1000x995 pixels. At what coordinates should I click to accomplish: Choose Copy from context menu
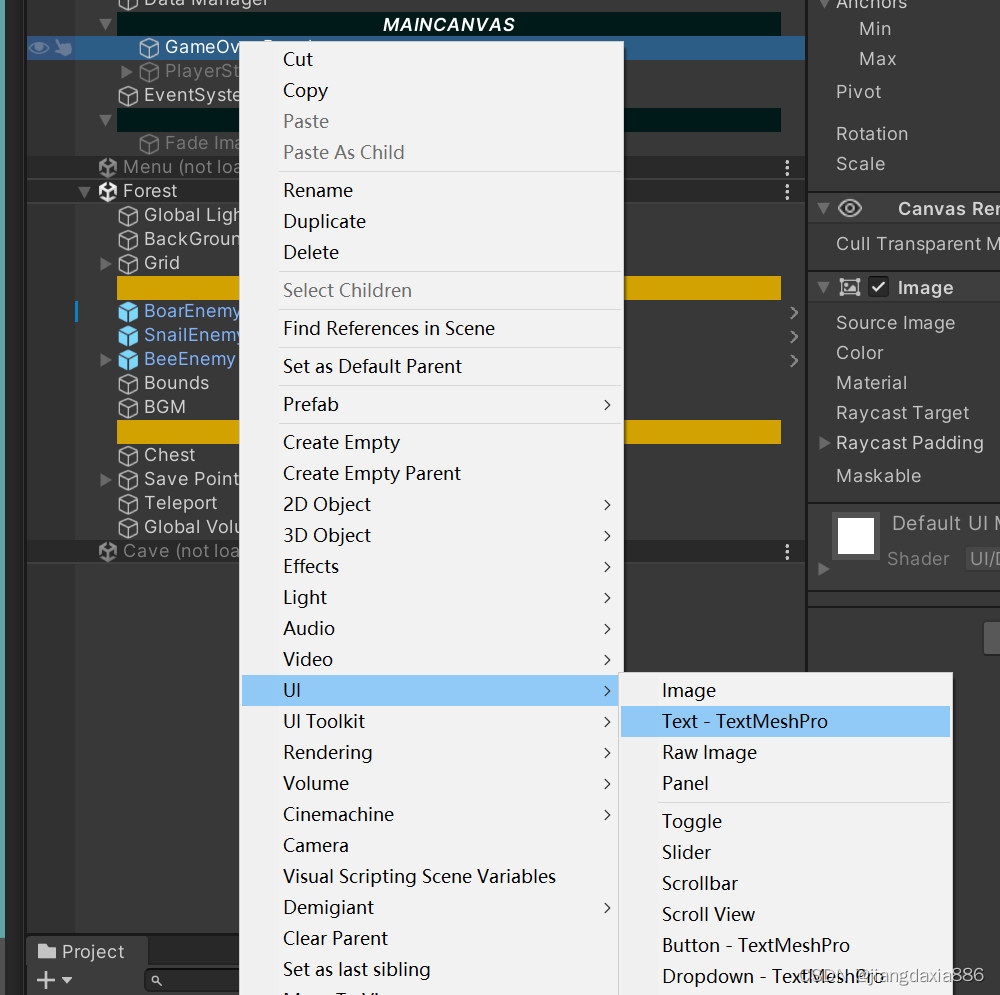coord(431,91)
